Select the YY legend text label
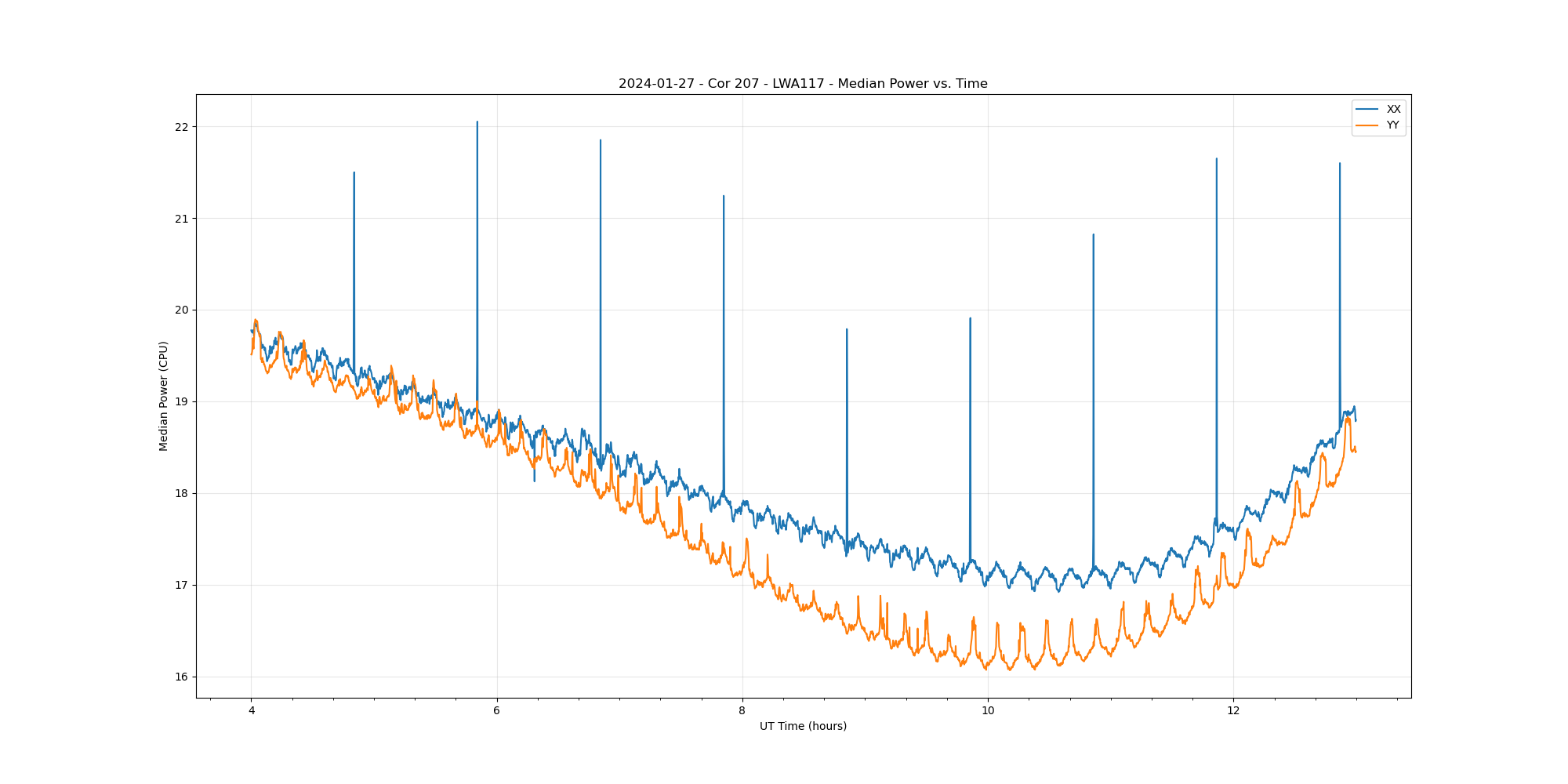Viewport: 1568px width, 784px height. 1393,125
